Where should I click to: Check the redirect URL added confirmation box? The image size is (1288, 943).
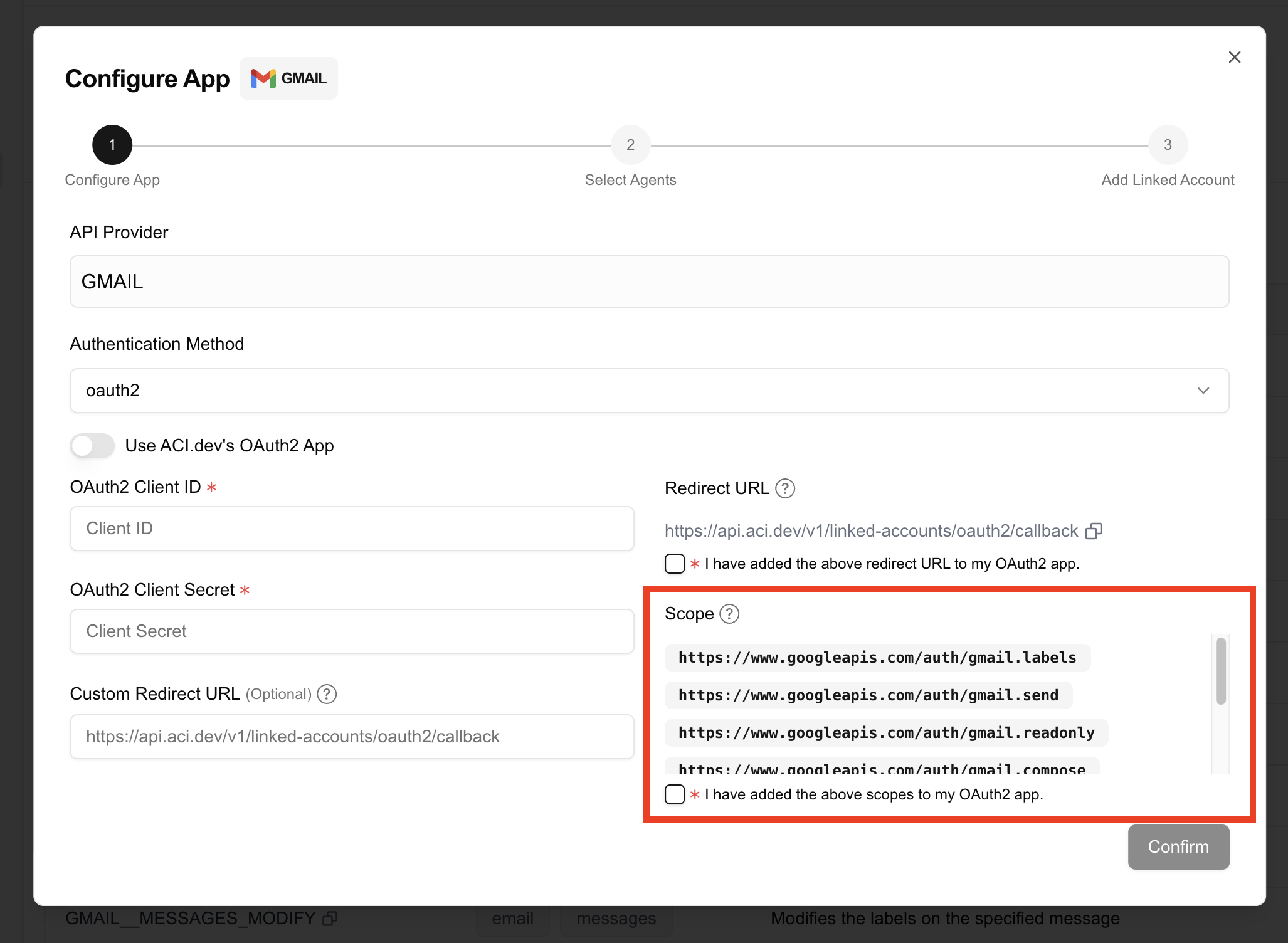click(675, 564)
